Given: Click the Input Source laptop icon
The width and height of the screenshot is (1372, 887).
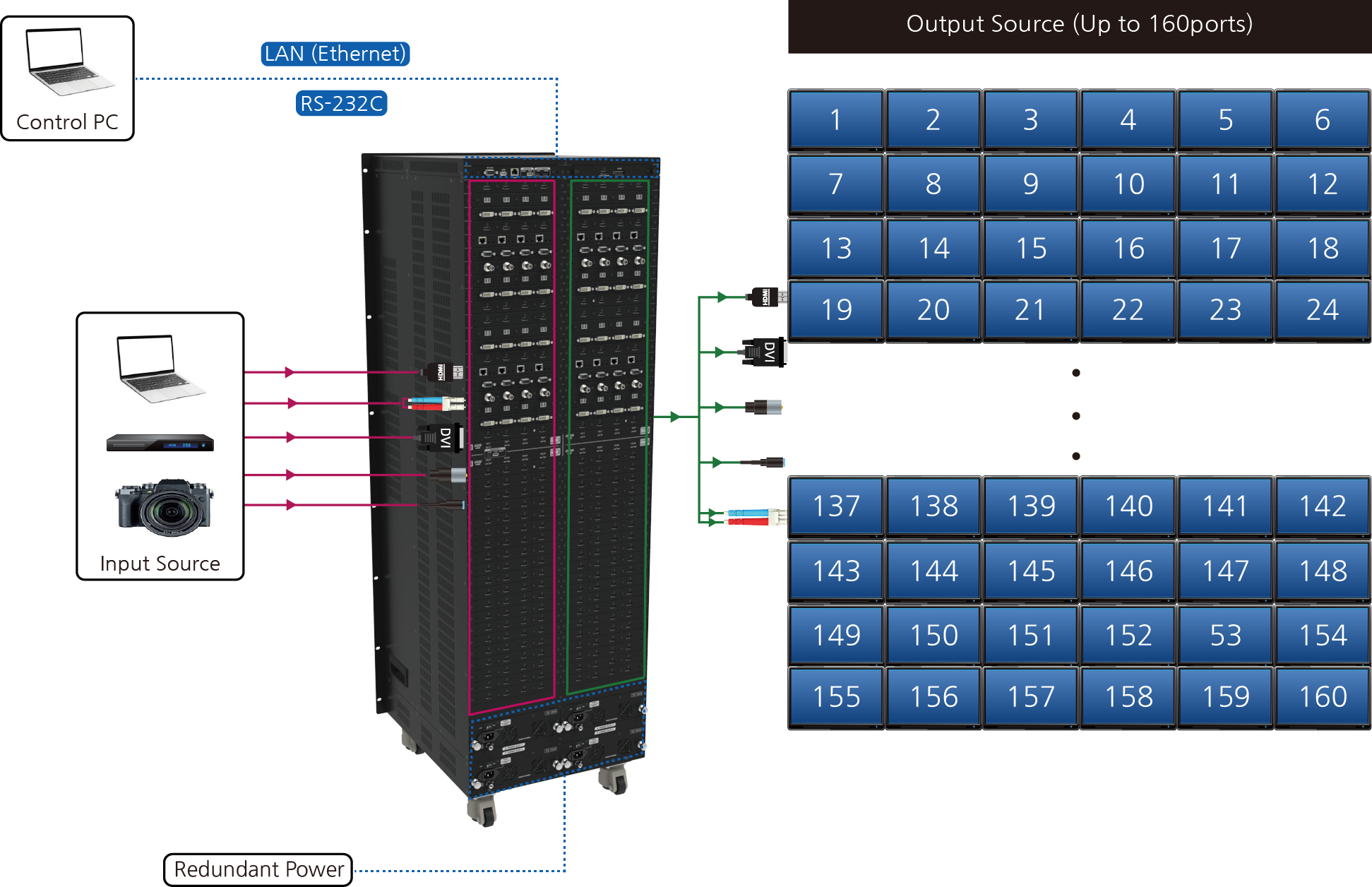Looking at the screenshot, I should (x=160, y=369).
